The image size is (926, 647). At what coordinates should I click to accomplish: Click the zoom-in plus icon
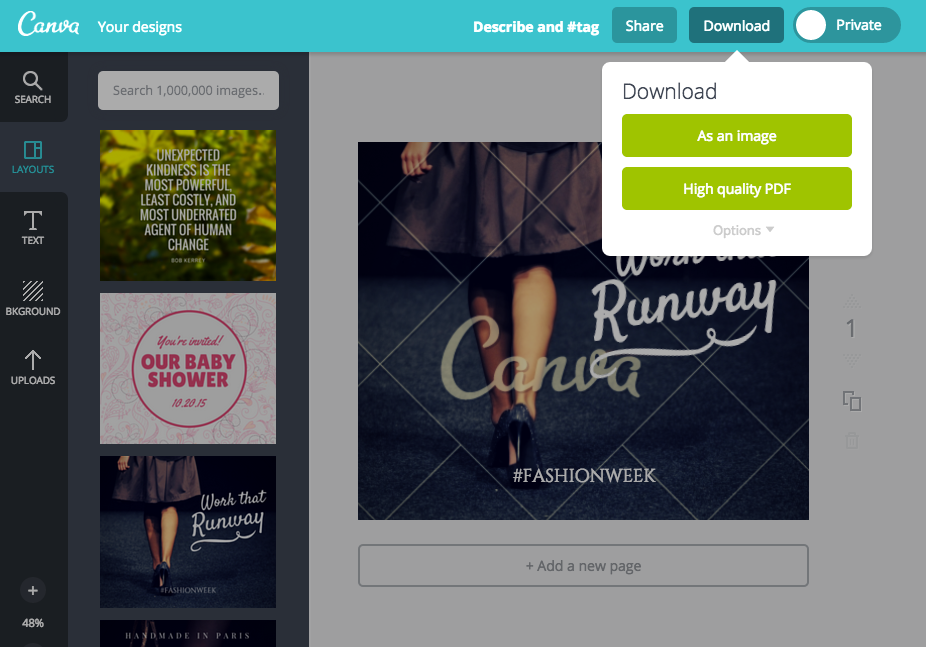click(32, 590)
